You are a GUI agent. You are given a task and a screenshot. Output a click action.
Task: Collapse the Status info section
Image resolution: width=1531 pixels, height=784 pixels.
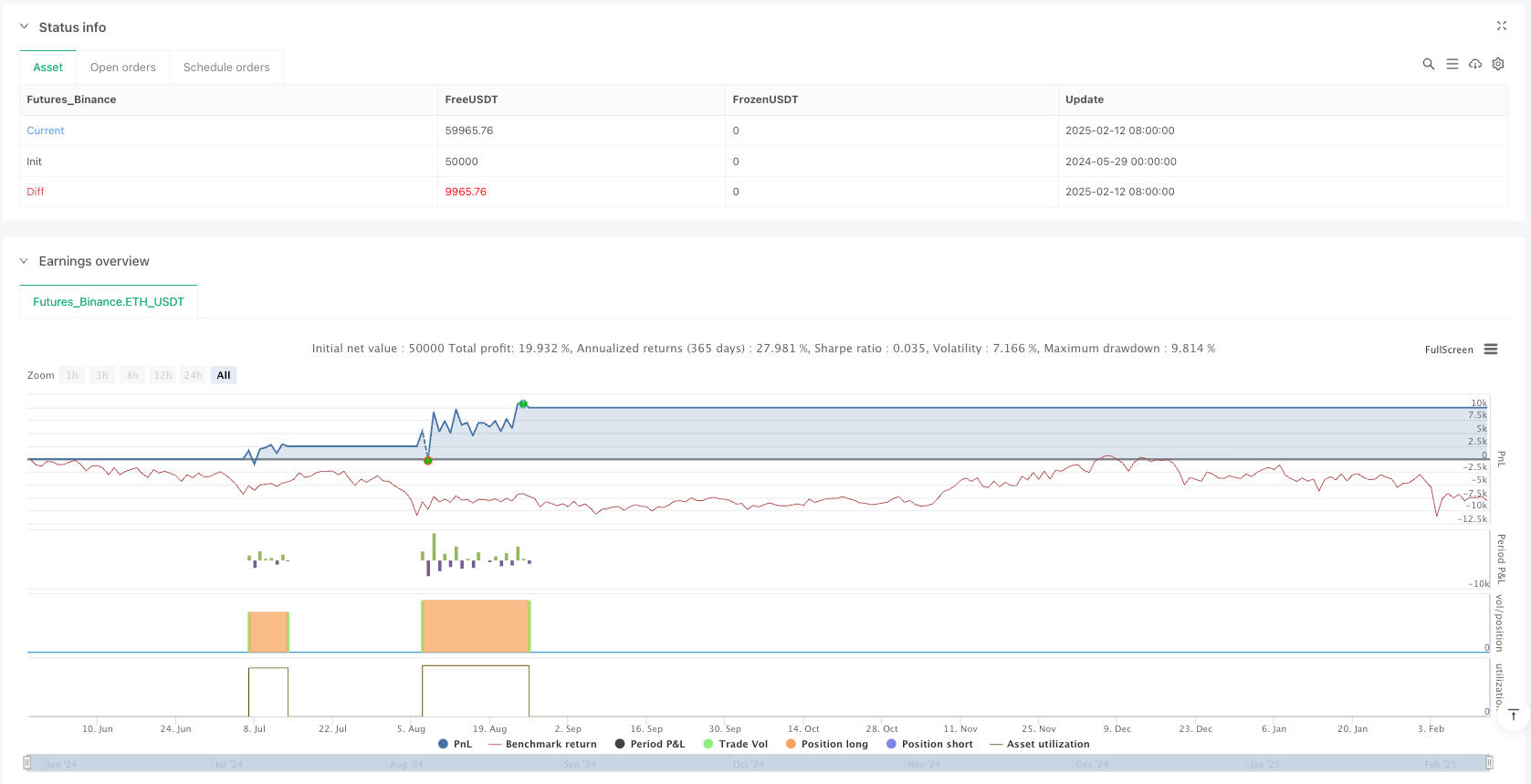[x=25, y=27]
